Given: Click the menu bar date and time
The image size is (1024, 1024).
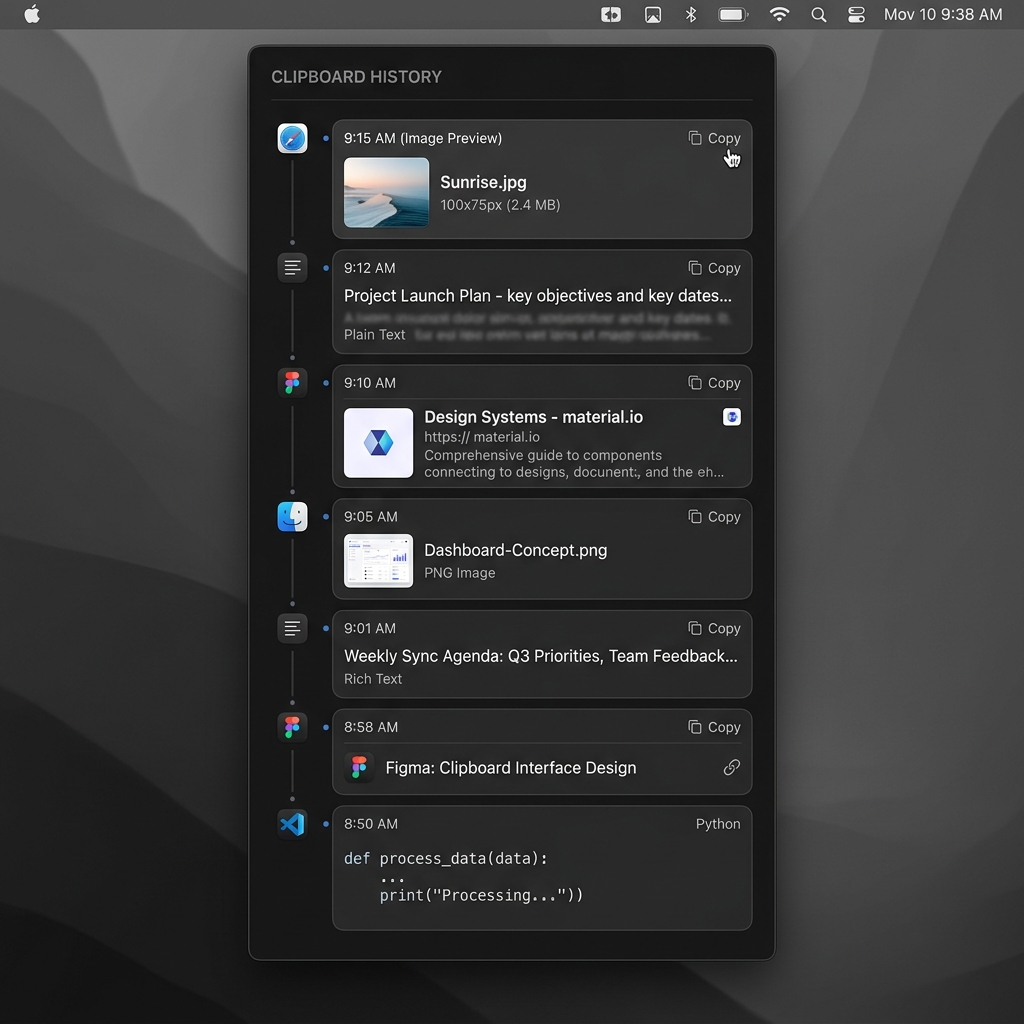Looking at the screenshot, I should pyautogui.click(x=942, y=14).
